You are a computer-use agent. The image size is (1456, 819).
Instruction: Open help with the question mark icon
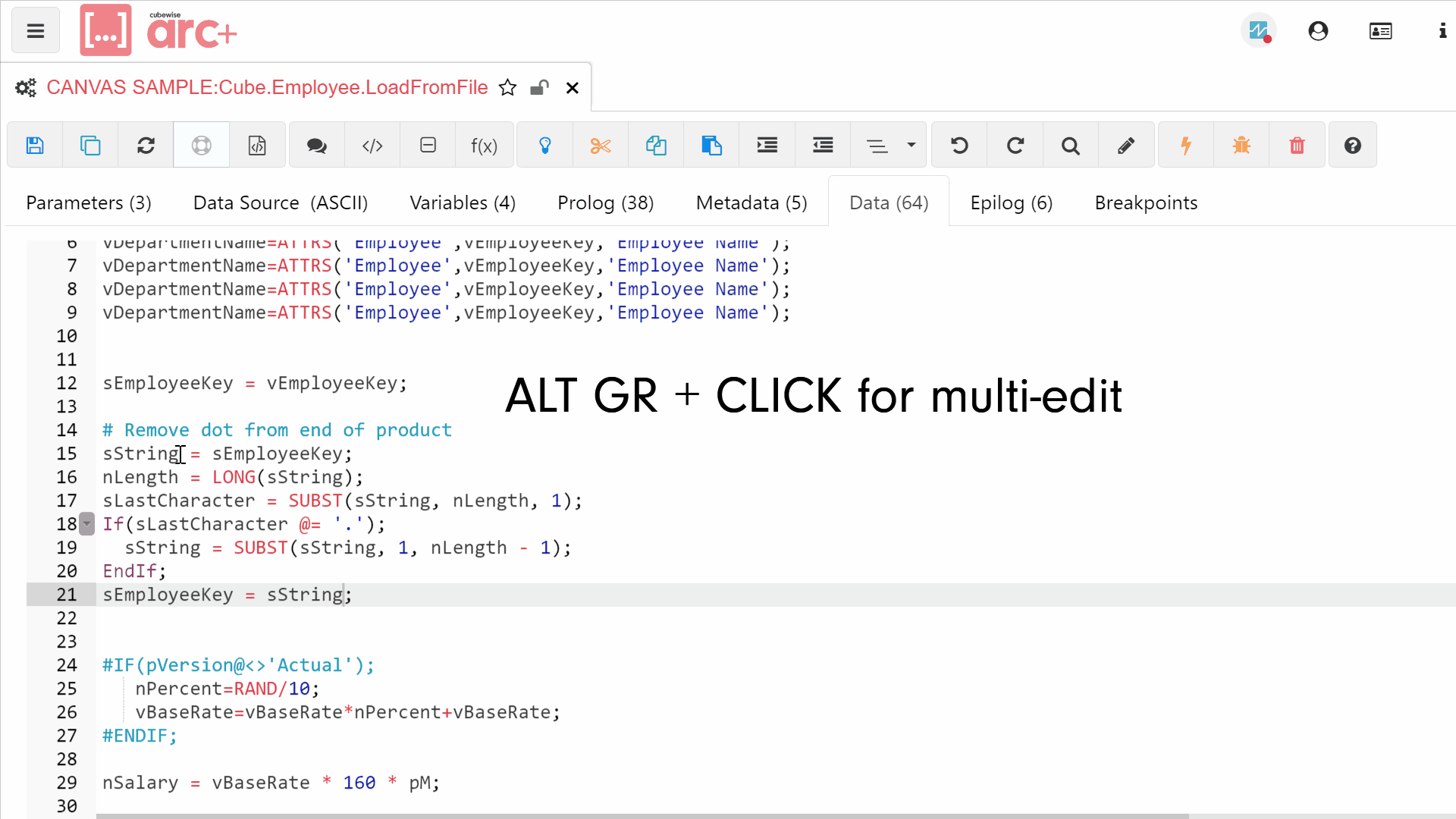(x=1353, y=145)
